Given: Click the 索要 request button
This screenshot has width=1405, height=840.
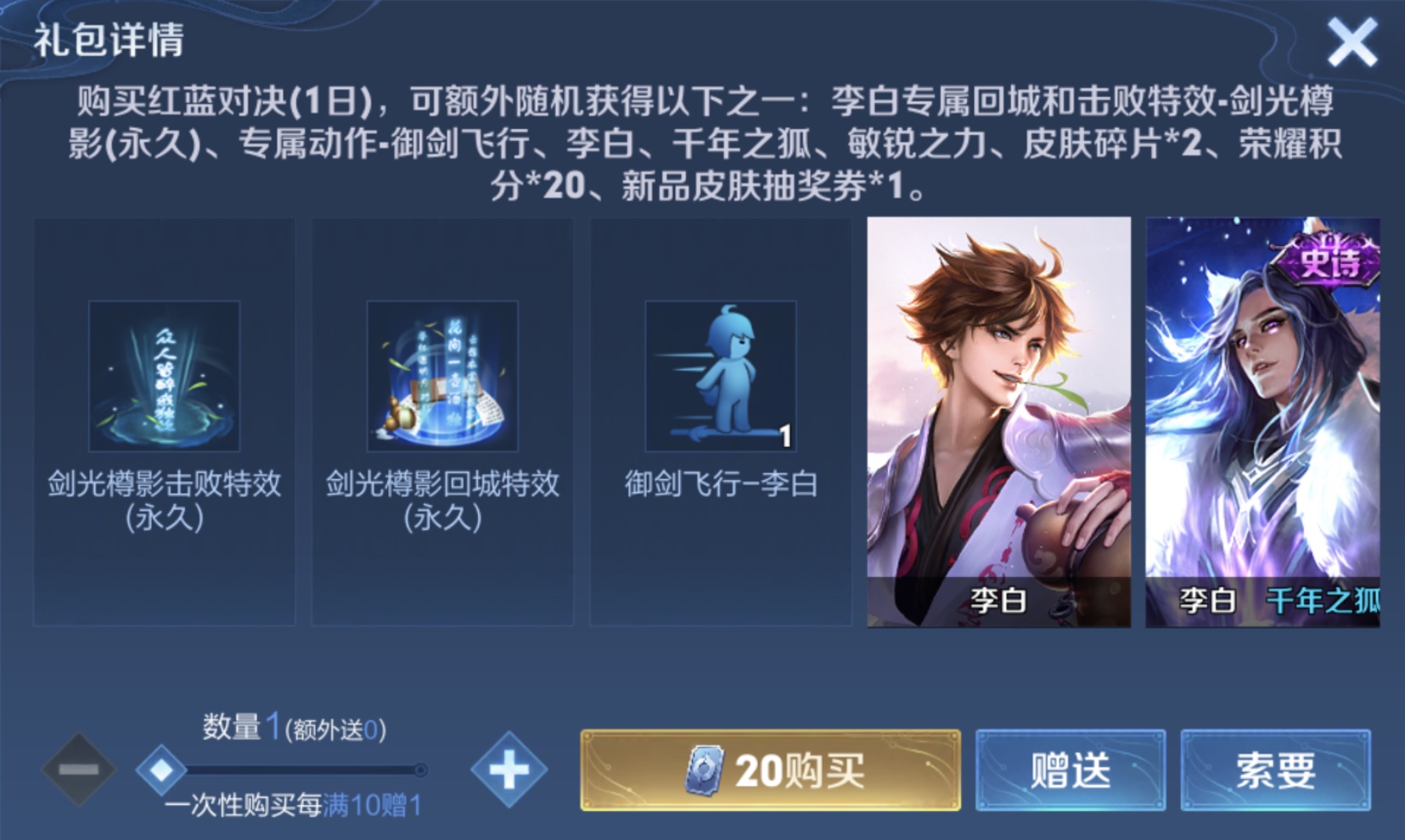Looking at the screenshot, I should 1275,770.
